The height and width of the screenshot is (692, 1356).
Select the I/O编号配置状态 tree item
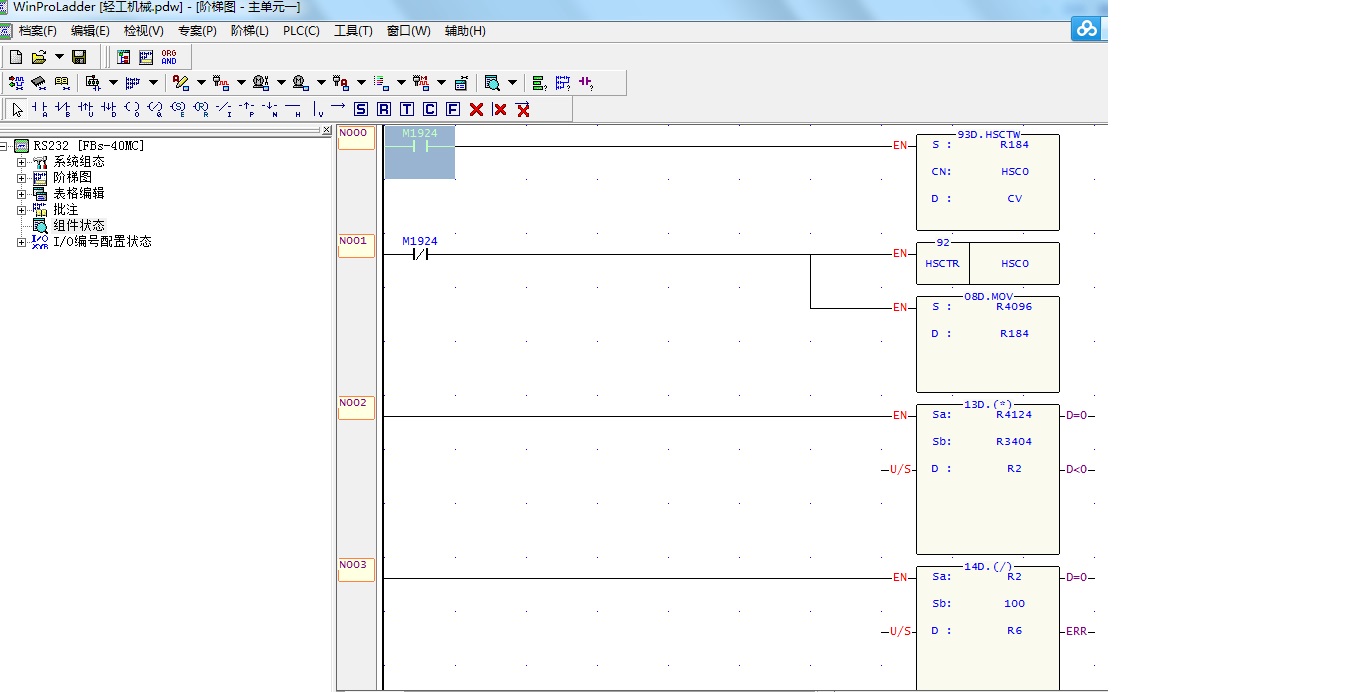point(101,242)
